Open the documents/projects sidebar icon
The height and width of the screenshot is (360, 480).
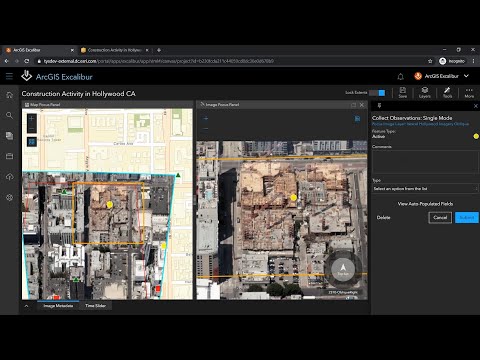tap(9, 136)
